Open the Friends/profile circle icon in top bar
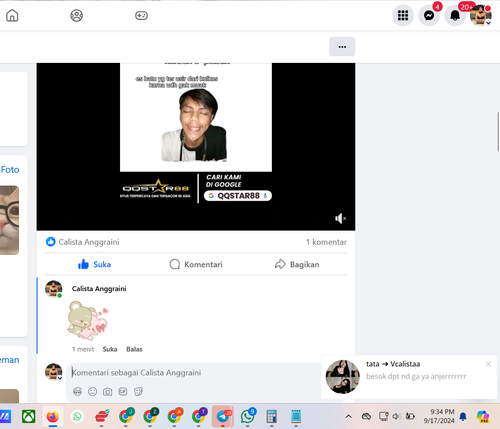This screenshot has height=429, width=500. [76, 15]
